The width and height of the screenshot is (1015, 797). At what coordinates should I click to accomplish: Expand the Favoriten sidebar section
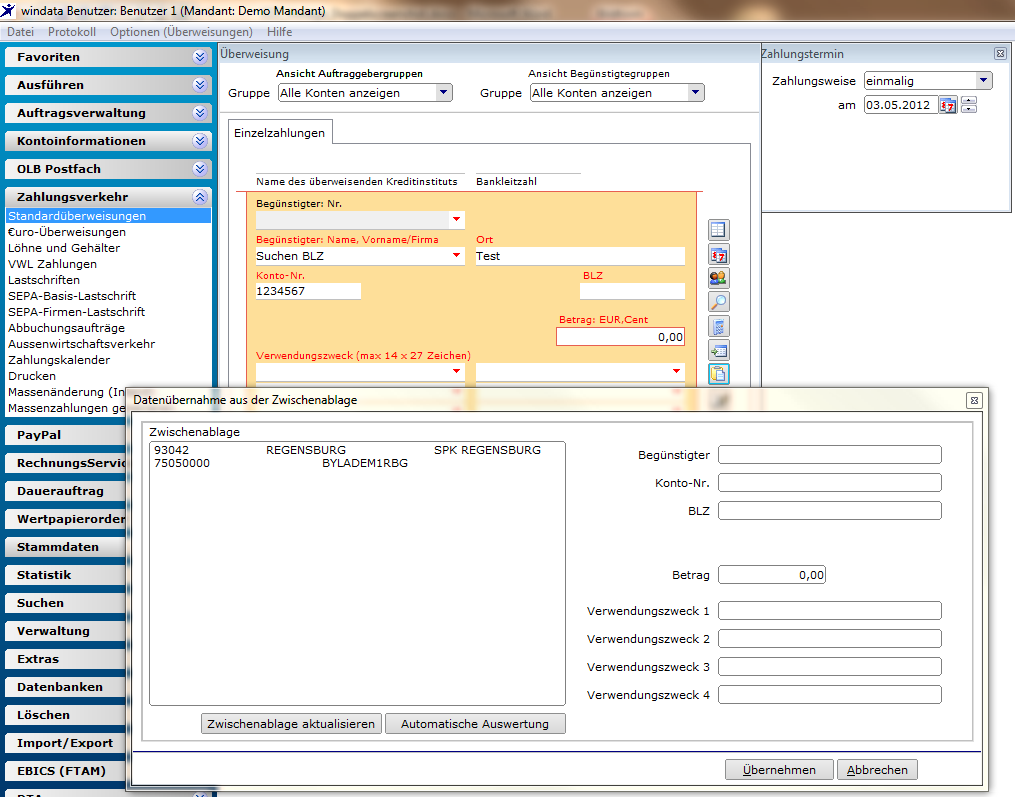click(200, 57)
